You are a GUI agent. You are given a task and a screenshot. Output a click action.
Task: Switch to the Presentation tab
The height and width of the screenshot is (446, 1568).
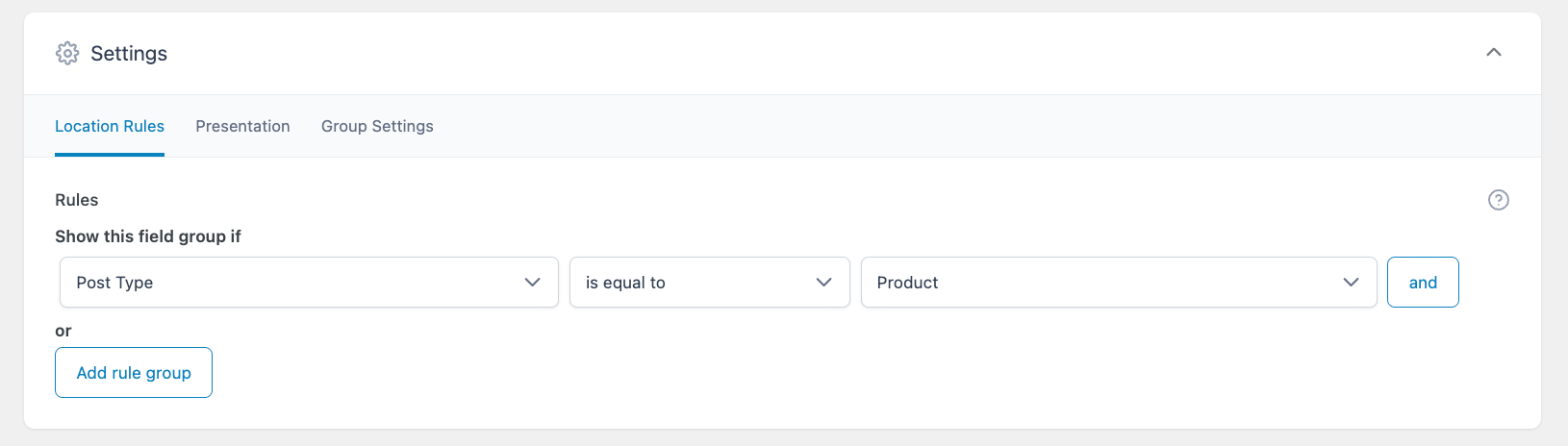point(242,126)
